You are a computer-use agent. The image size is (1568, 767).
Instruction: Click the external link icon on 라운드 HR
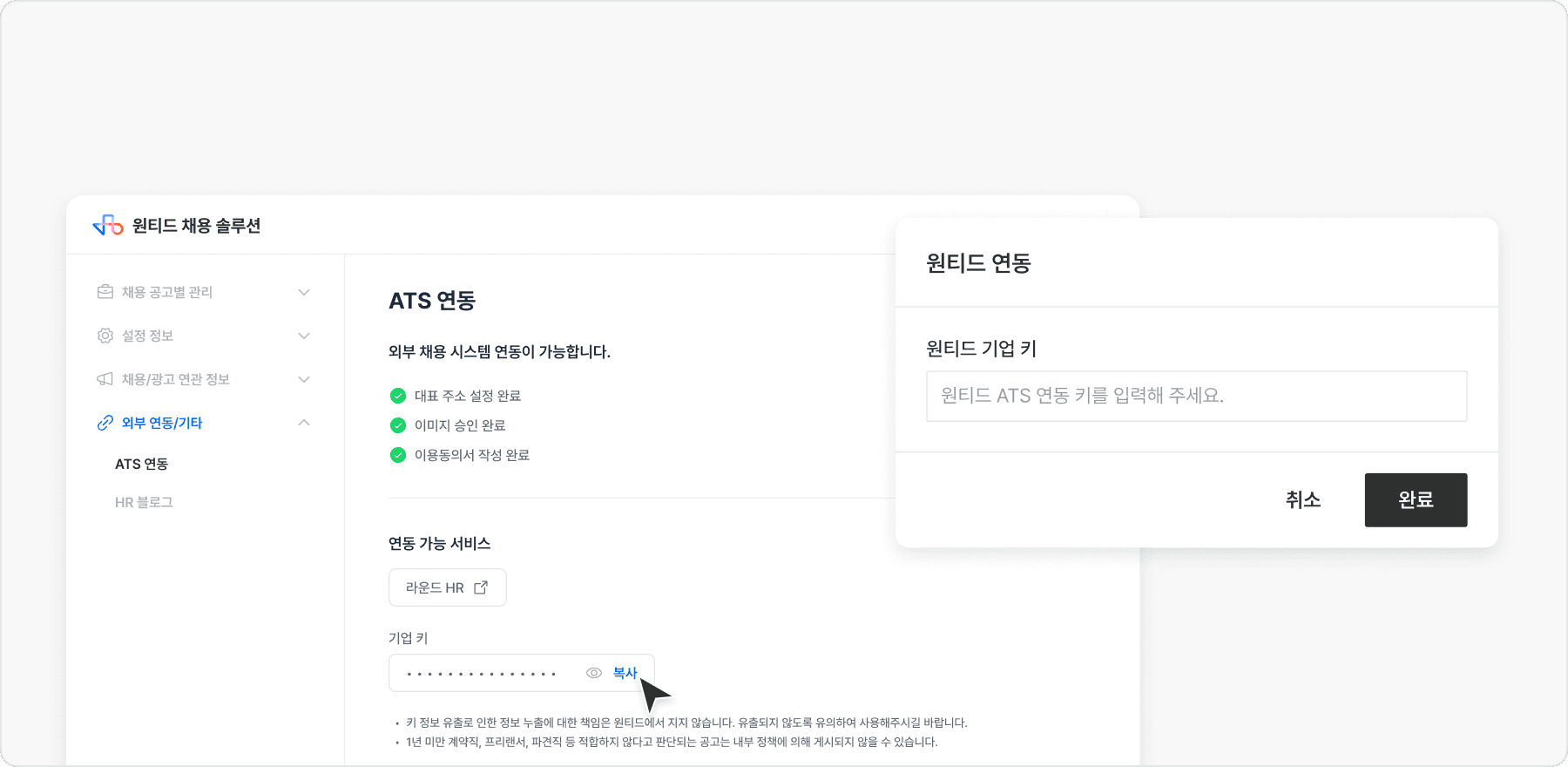[x=481, y=587]
